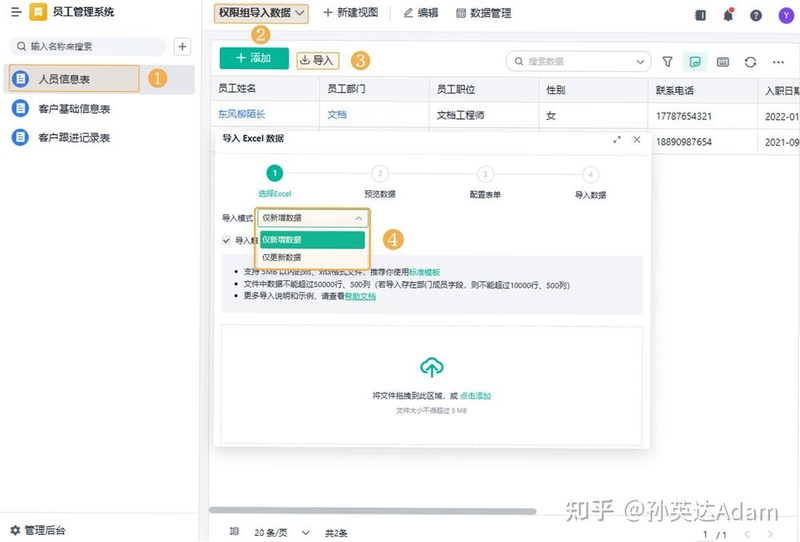Open 客户跟进记录表 in the sidebar
This screenshot has height=542, width=800.
(x=74, y=137)
